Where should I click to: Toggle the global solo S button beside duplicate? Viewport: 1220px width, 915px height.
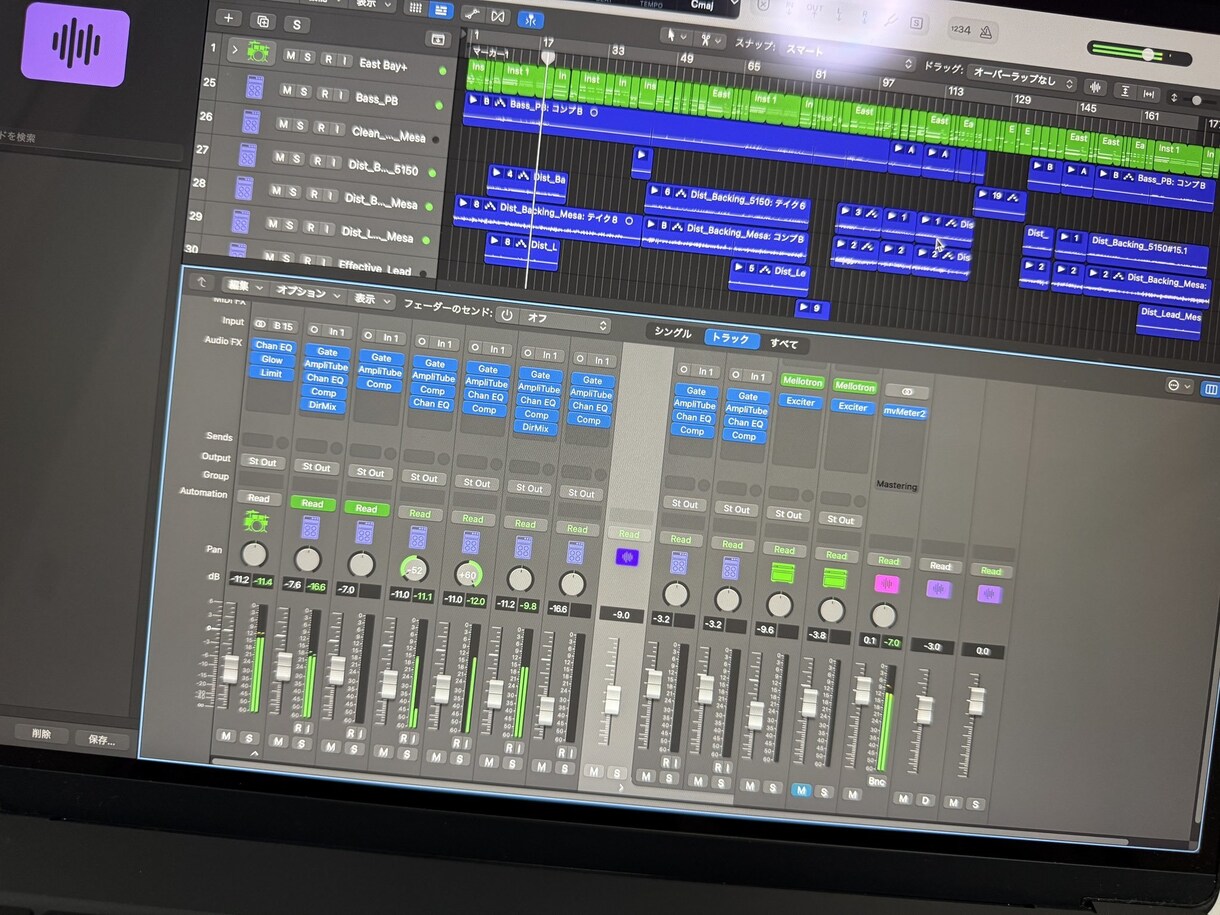click(297, 24)
